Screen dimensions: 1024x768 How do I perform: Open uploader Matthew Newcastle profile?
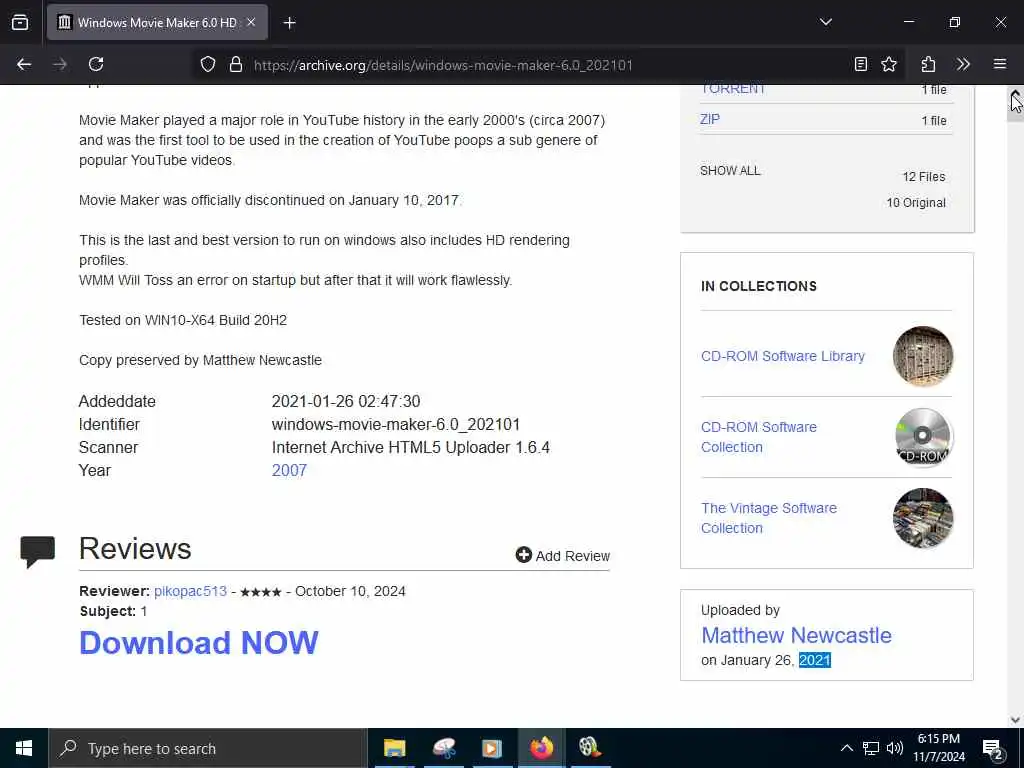(796, 635)
